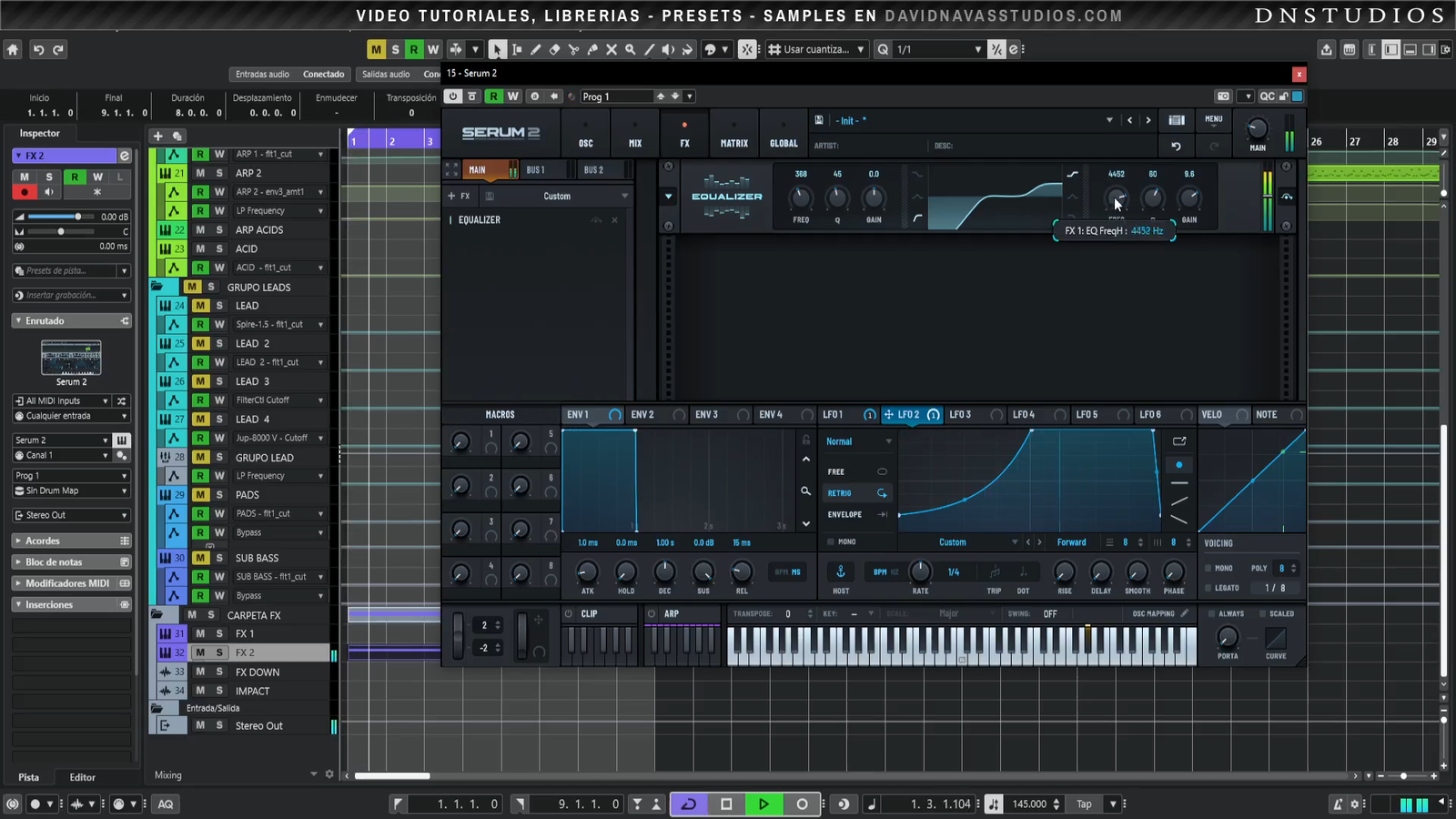Click the Serum 2 undo arrow icon

tap(1176, 146)
